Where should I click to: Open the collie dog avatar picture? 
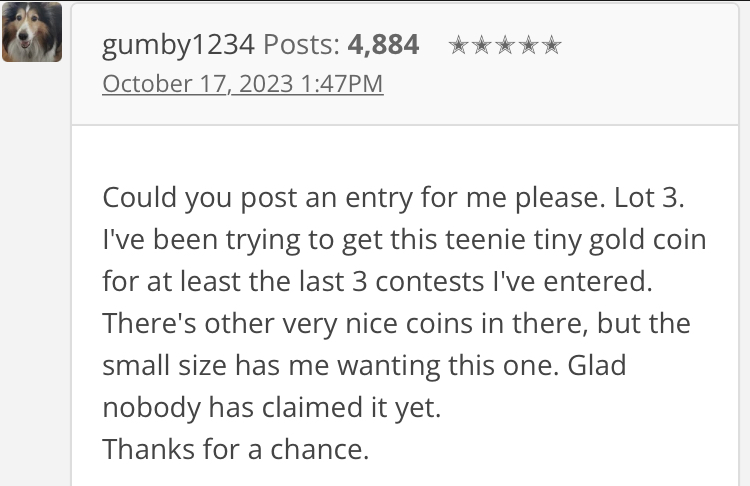tap(32, 32)
